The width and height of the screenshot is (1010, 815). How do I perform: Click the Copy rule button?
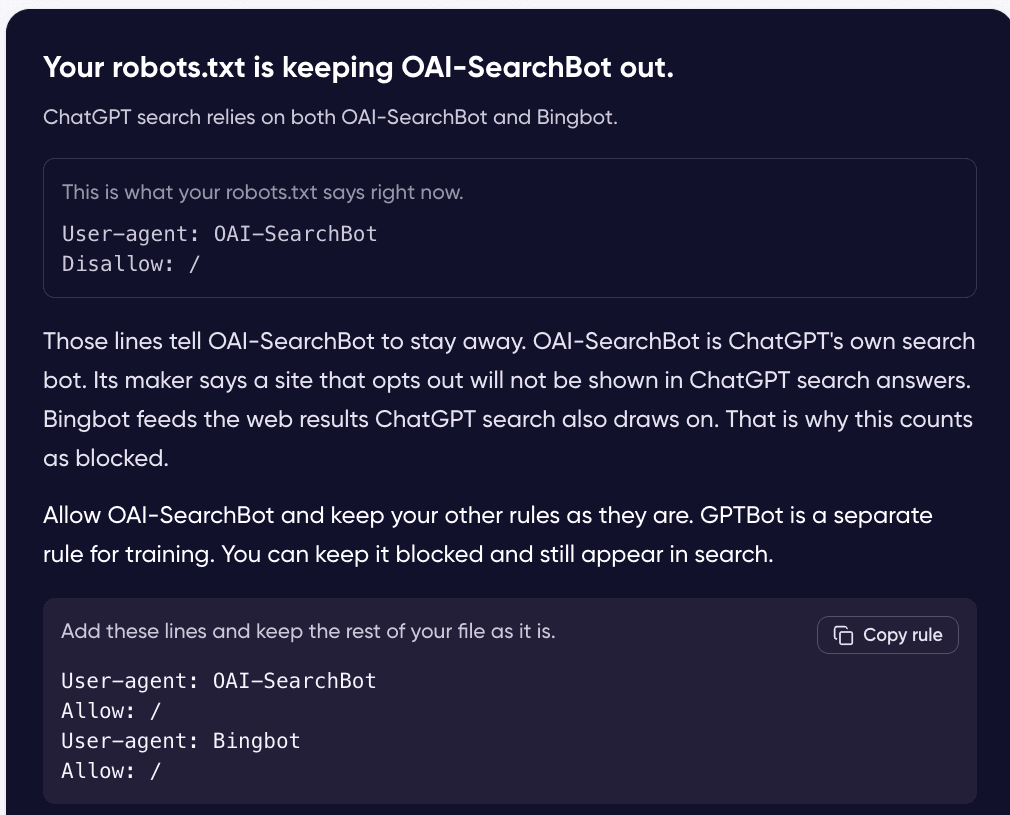coord(888,635)
